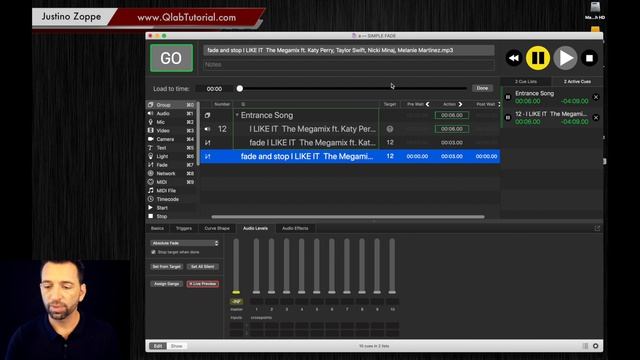Pop out the inspector with corner icon
The image size is (640, 360).
(597, 228)
